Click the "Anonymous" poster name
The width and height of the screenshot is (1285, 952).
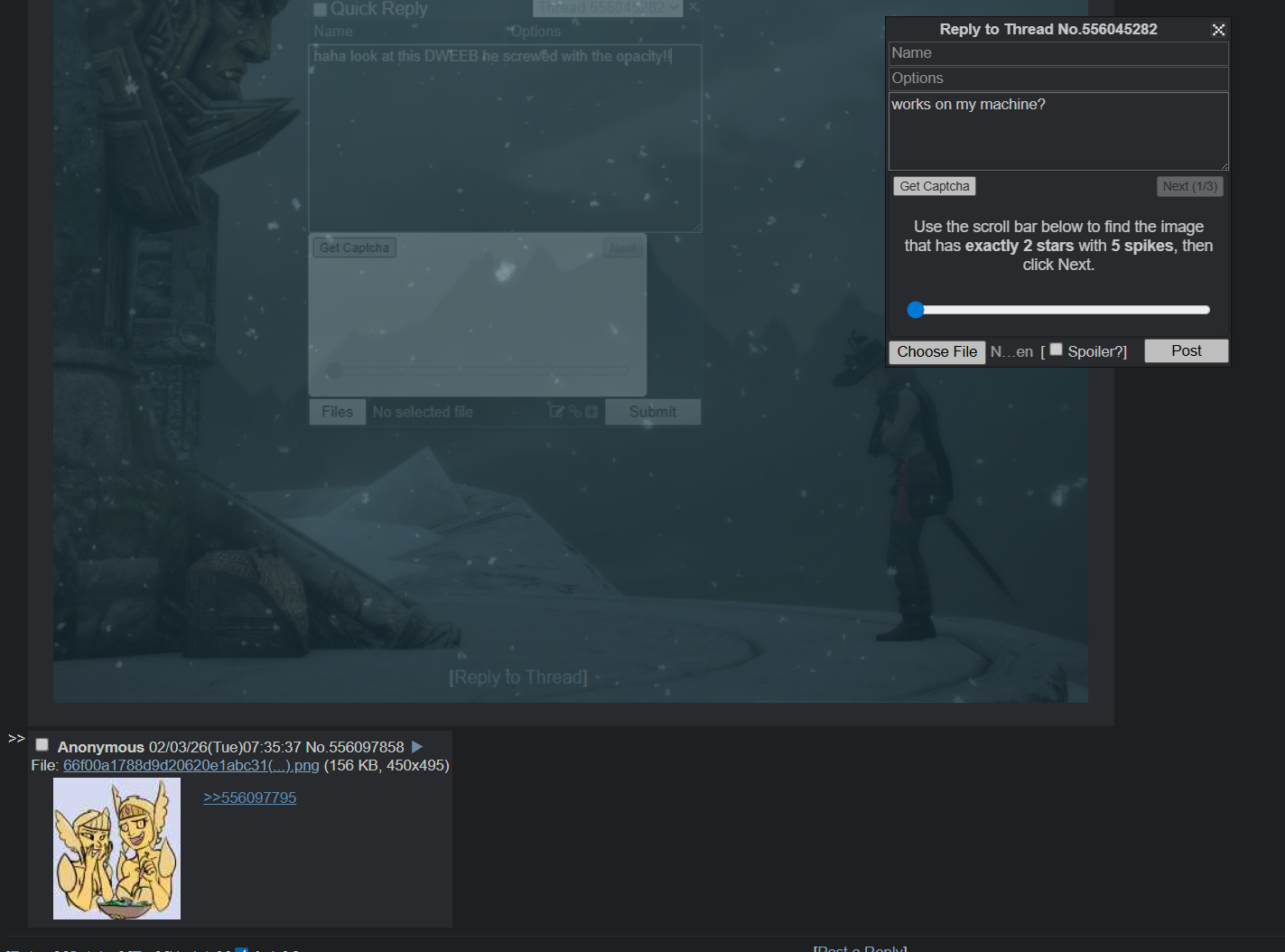[101, 747]
